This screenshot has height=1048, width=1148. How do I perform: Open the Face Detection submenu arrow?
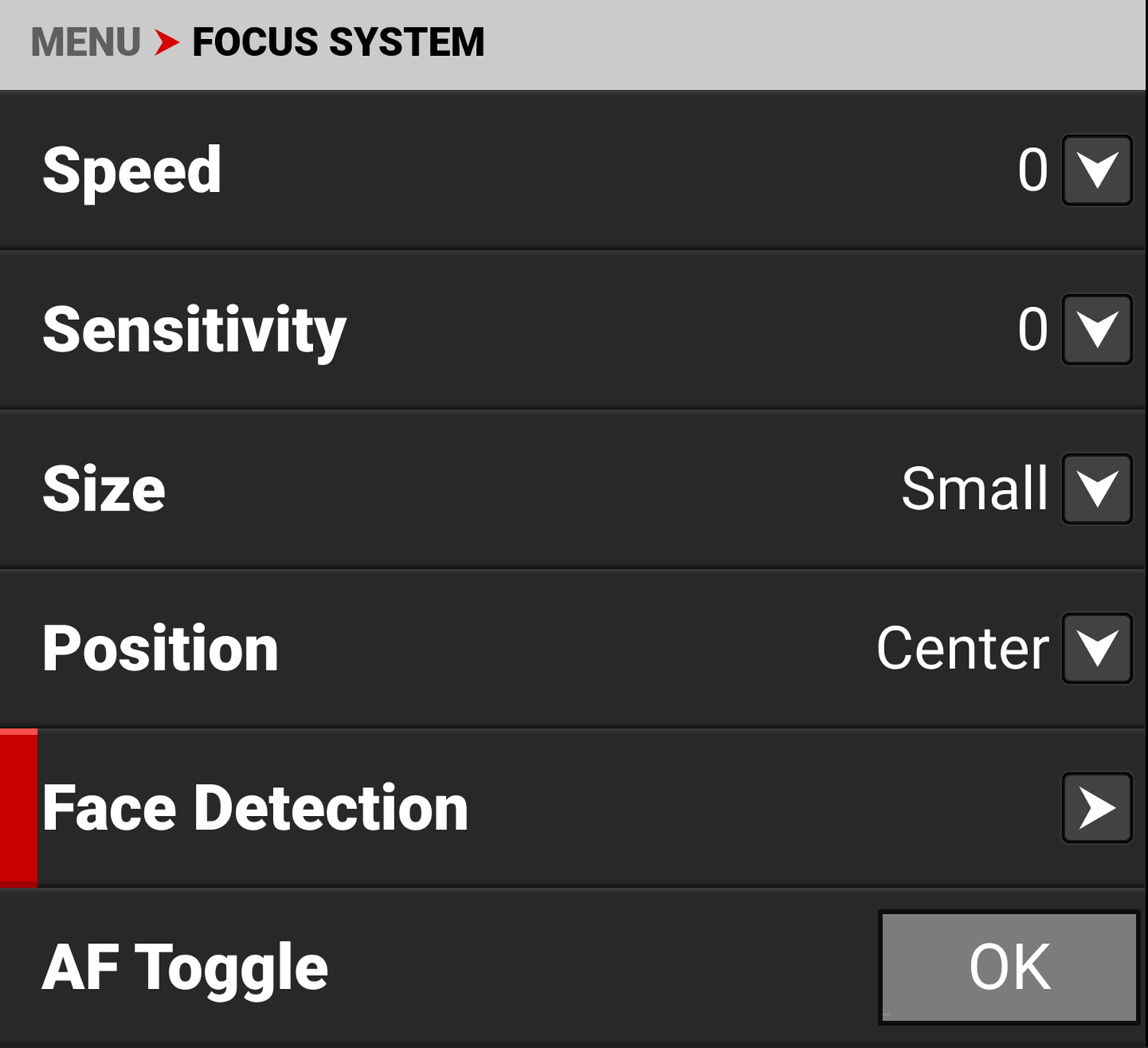1097,808
